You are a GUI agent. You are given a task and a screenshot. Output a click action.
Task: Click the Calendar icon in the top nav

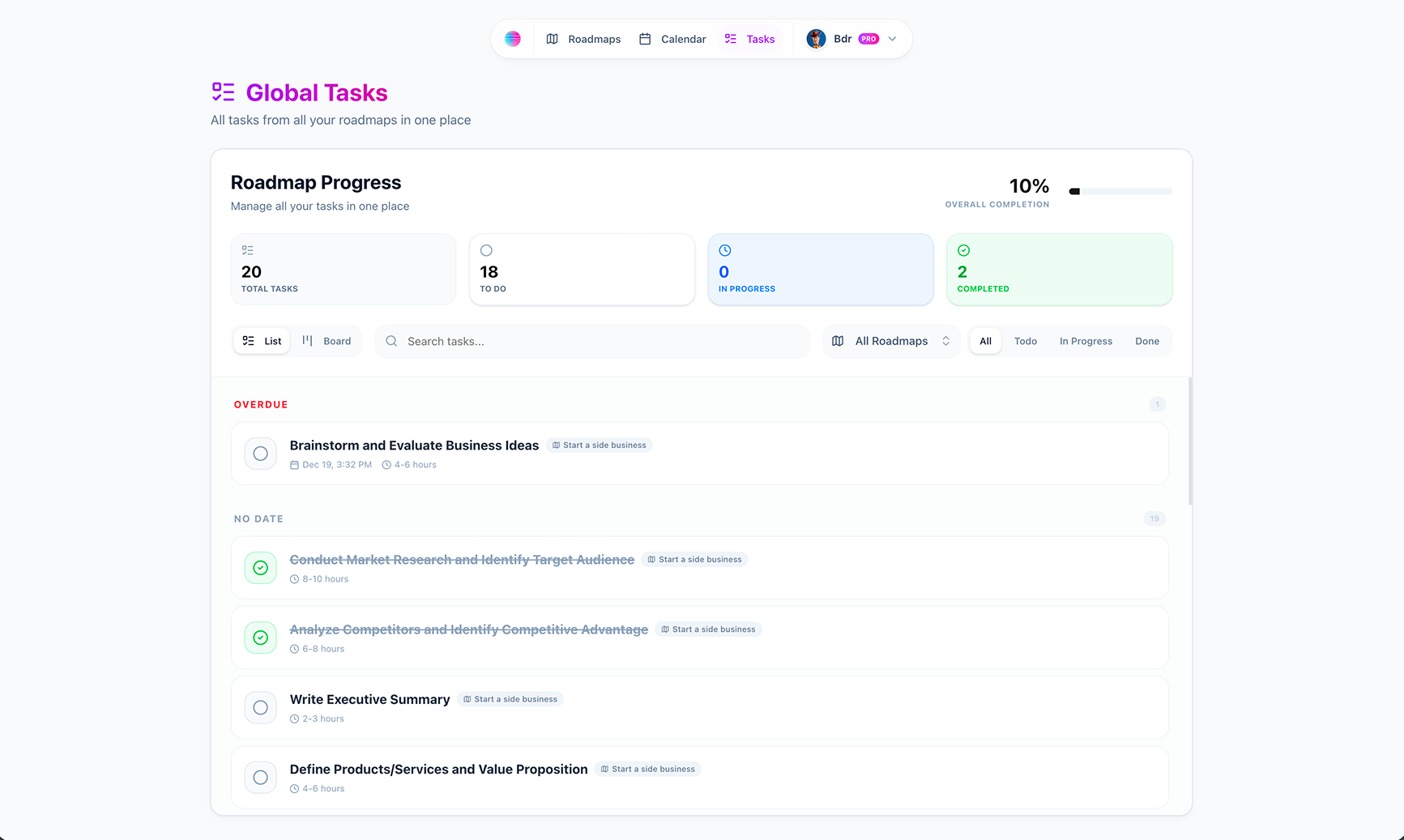click(x=645, y=38)
